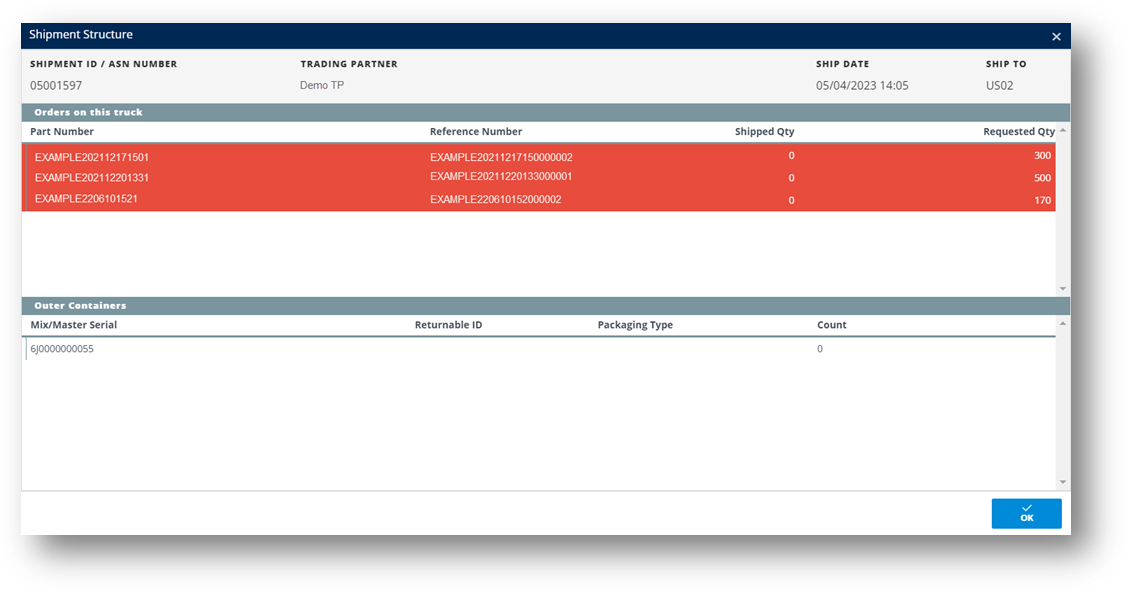Click reference number EXAMPLE20211217150000002
This screenshot has width=1126, height=590.
click(501, 157)
